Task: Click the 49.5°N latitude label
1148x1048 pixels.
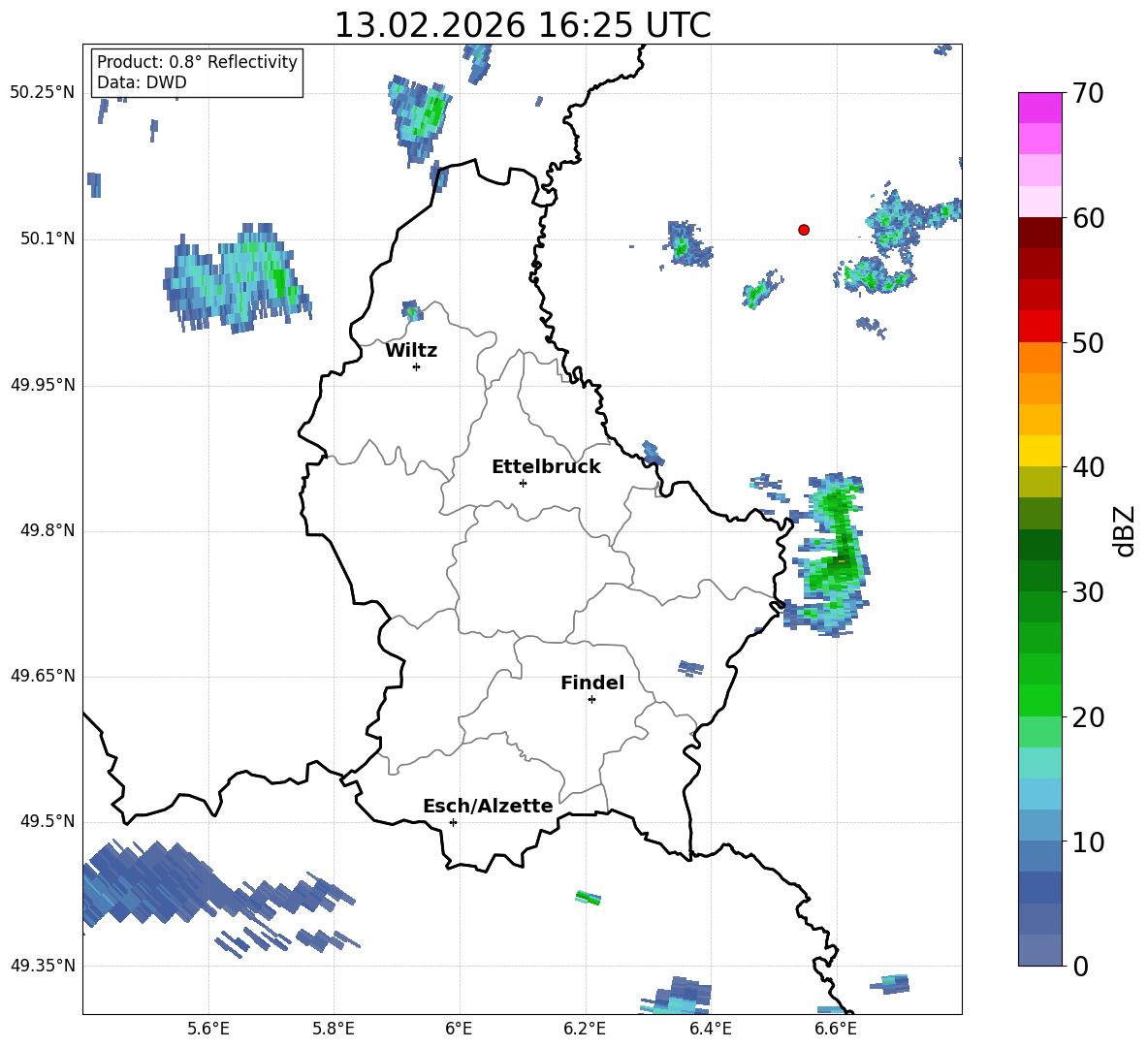Action: (48, 821)
